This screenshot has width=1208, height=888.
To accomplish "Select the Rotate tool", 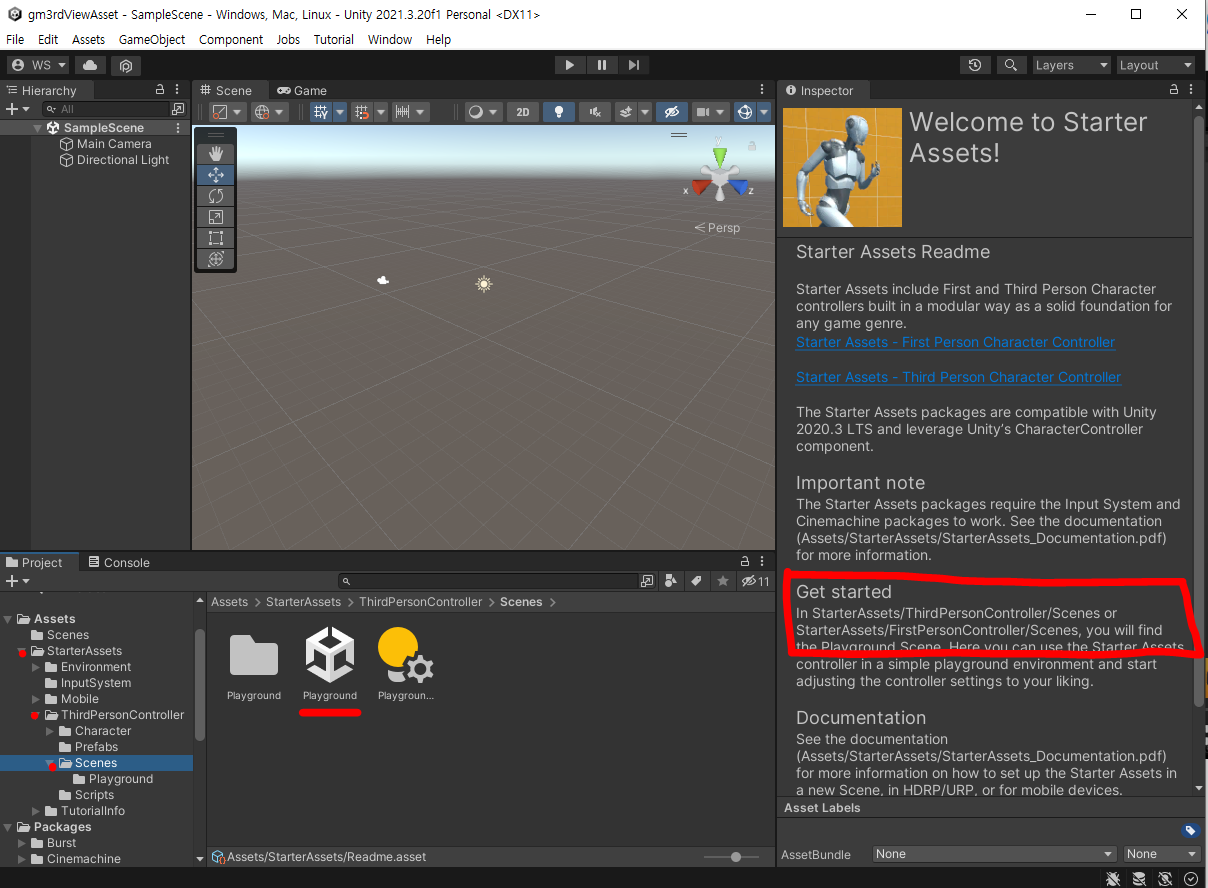I will 215,196.
